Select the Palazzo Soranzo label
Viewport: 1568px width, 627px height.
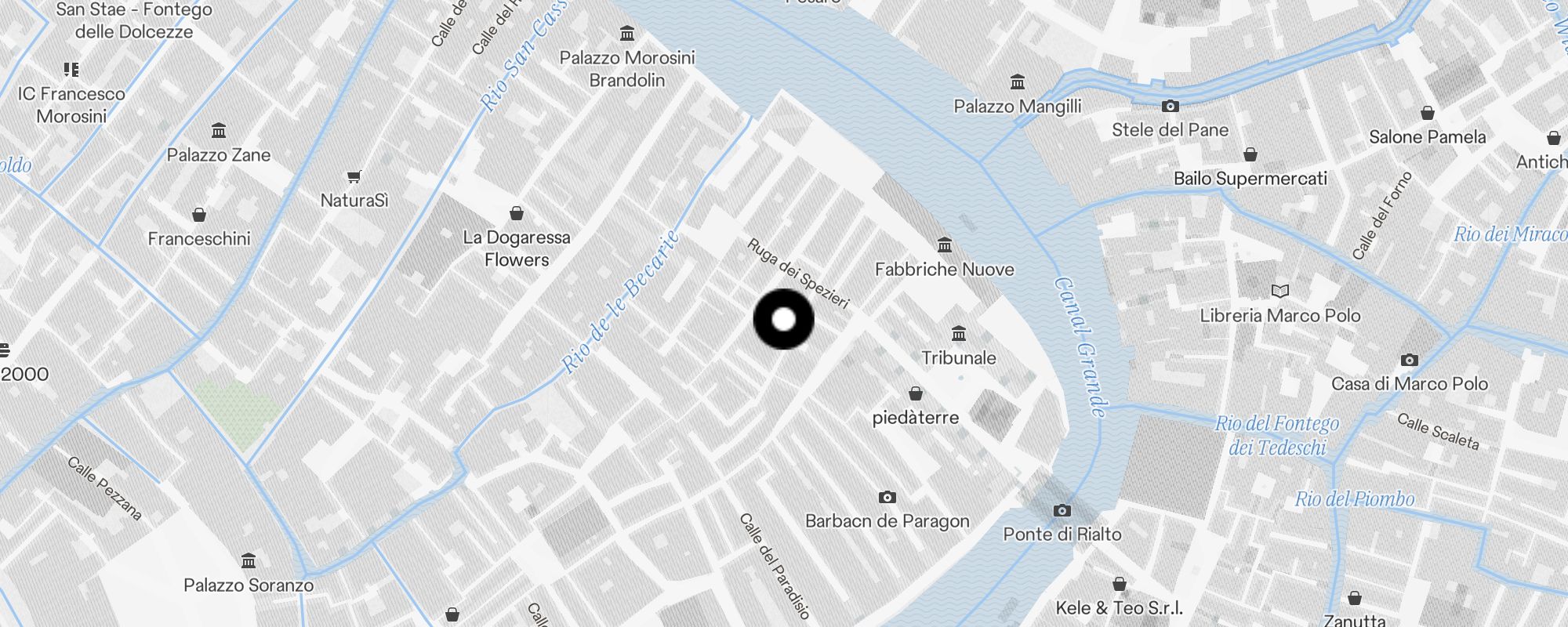[x=249, y=585]
